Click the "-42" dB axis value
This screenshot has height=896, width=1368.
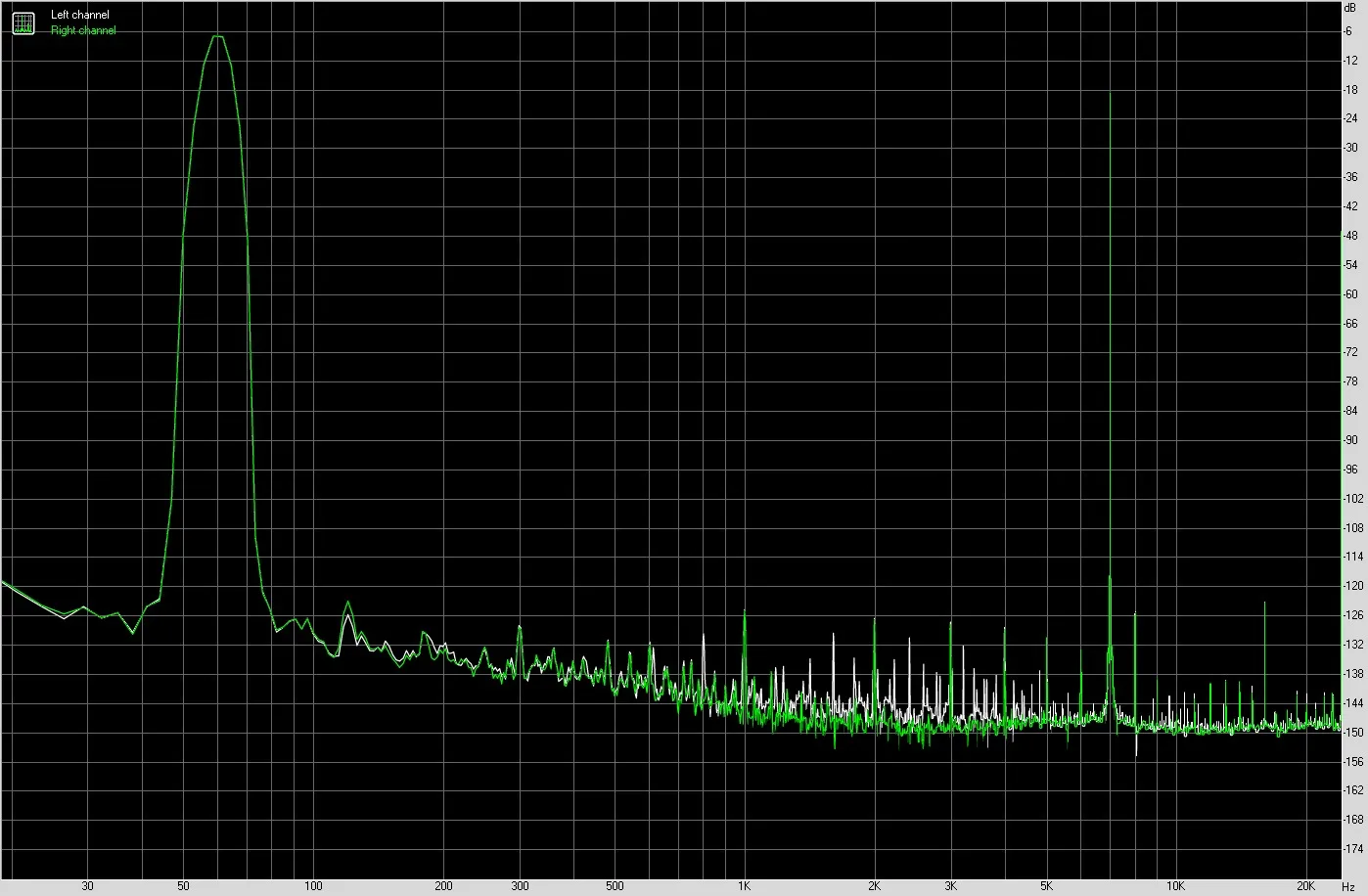pyautogui.click(x=1350, y=206)
